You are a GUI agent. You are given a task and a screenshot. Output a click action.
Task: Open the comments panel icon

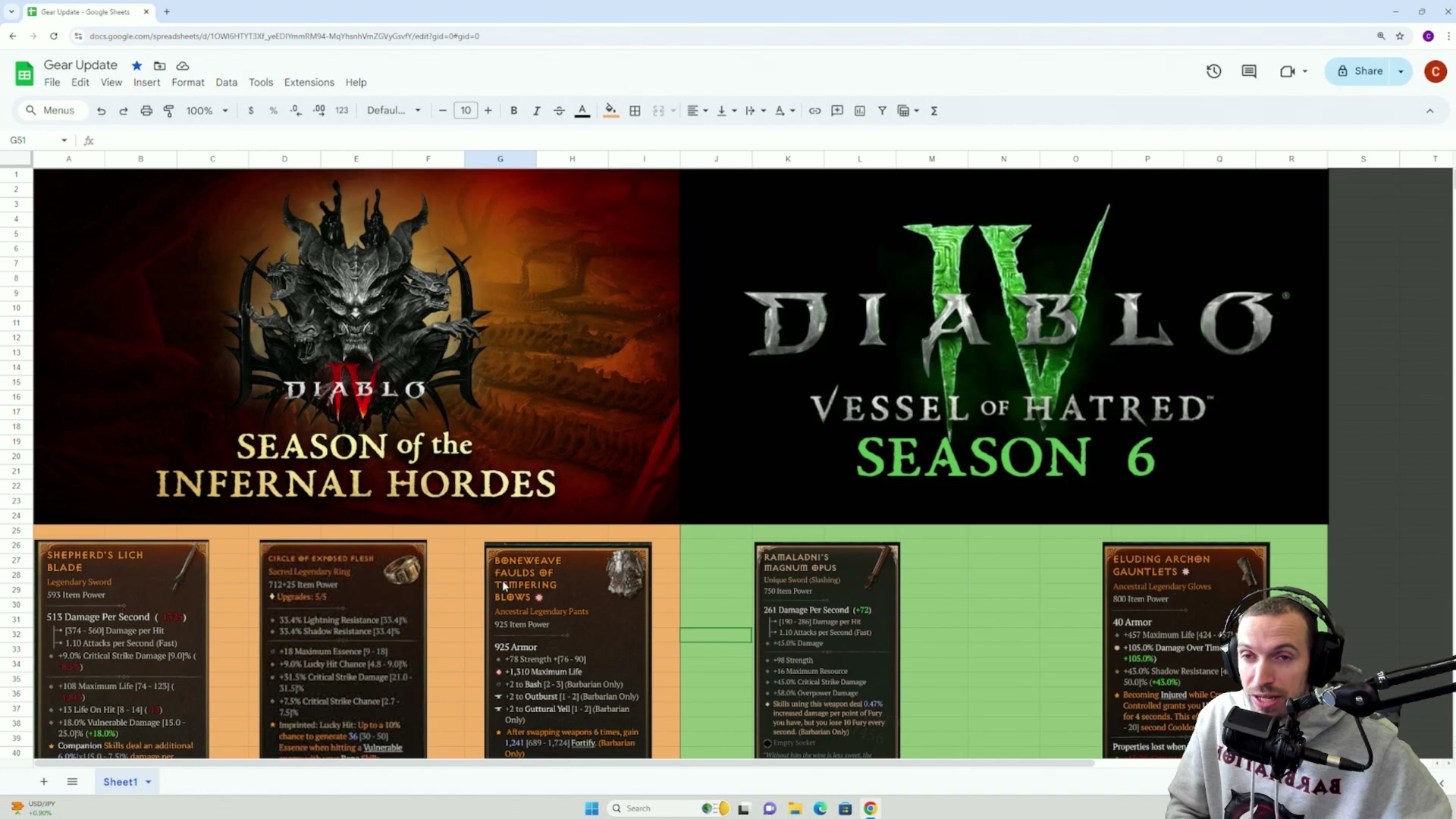[1249, 71]
